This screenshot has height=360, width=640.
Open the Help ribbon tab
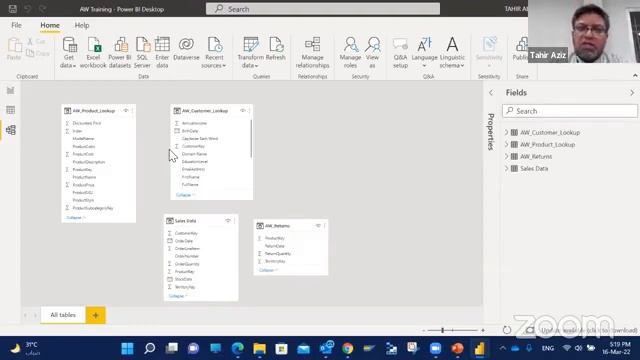[x=82, y=25]
